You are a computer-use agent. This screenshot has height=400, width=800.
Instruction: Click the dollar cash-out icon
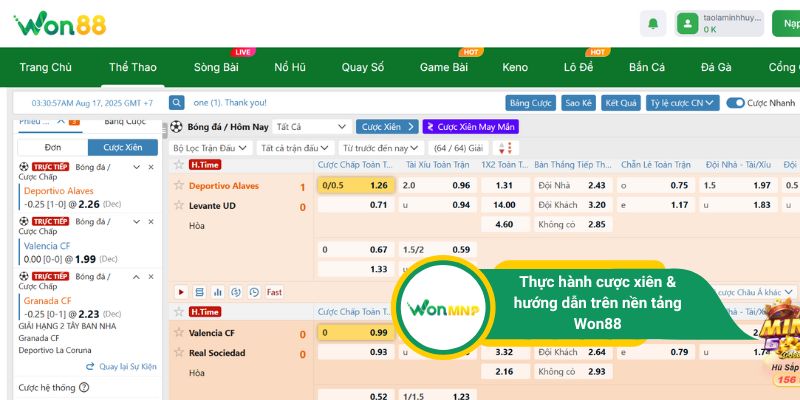[x=236, y=292]
